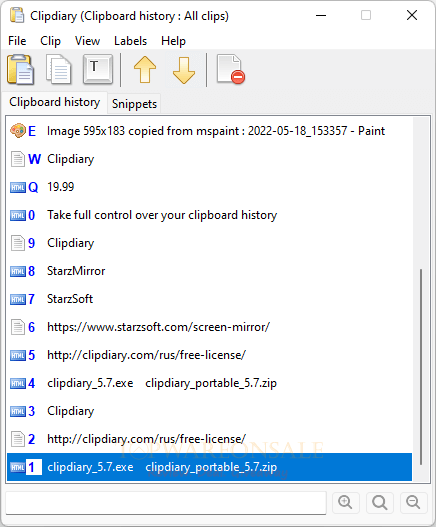Click the zoom in magnifier icon
Image resolution: width=436 pixels, height=527 pixels.
[x=346, y=503]
